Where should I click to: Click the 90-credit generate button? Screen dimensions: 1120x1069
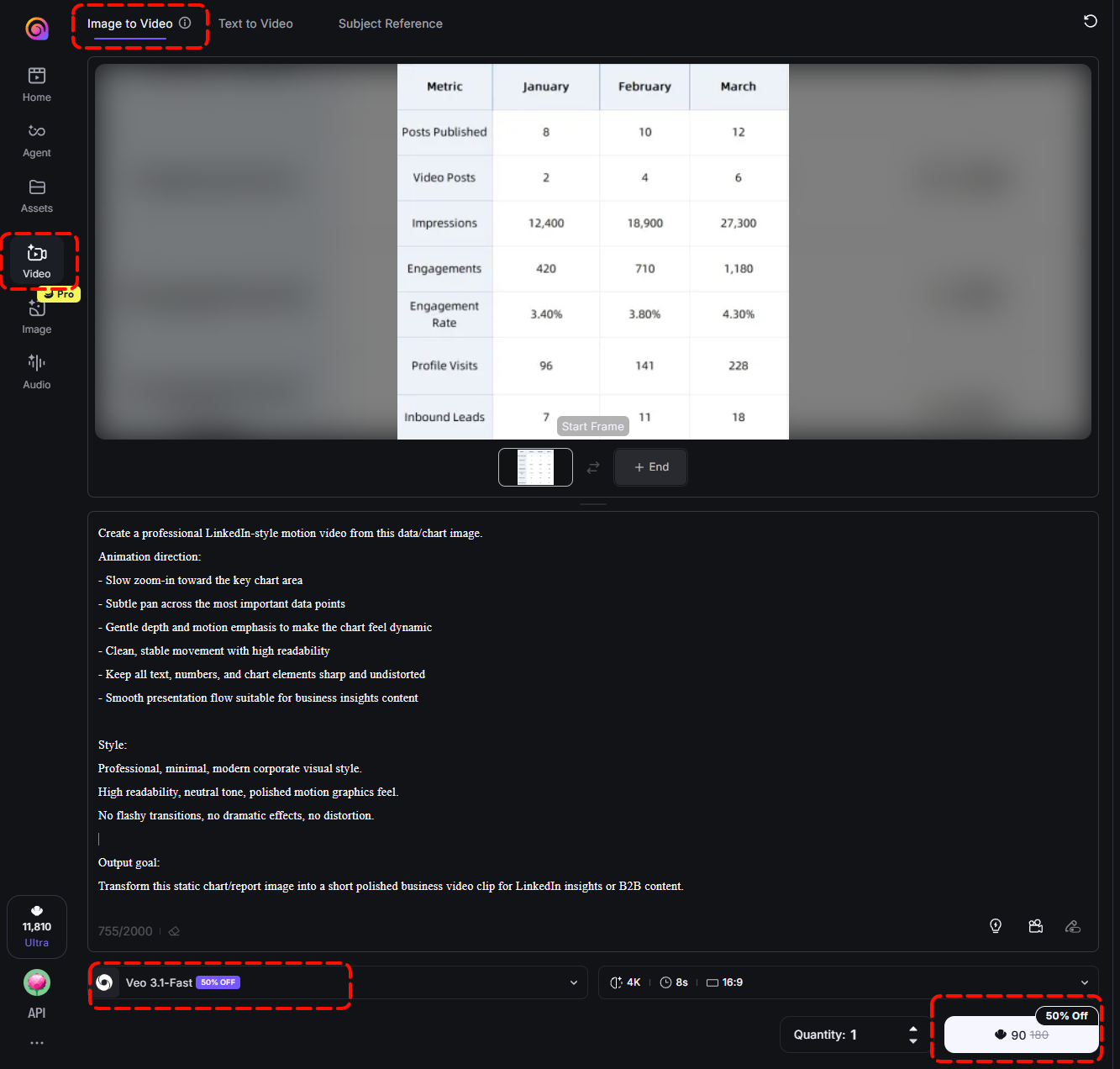pyautogui.click(x=1019, y=1035)
